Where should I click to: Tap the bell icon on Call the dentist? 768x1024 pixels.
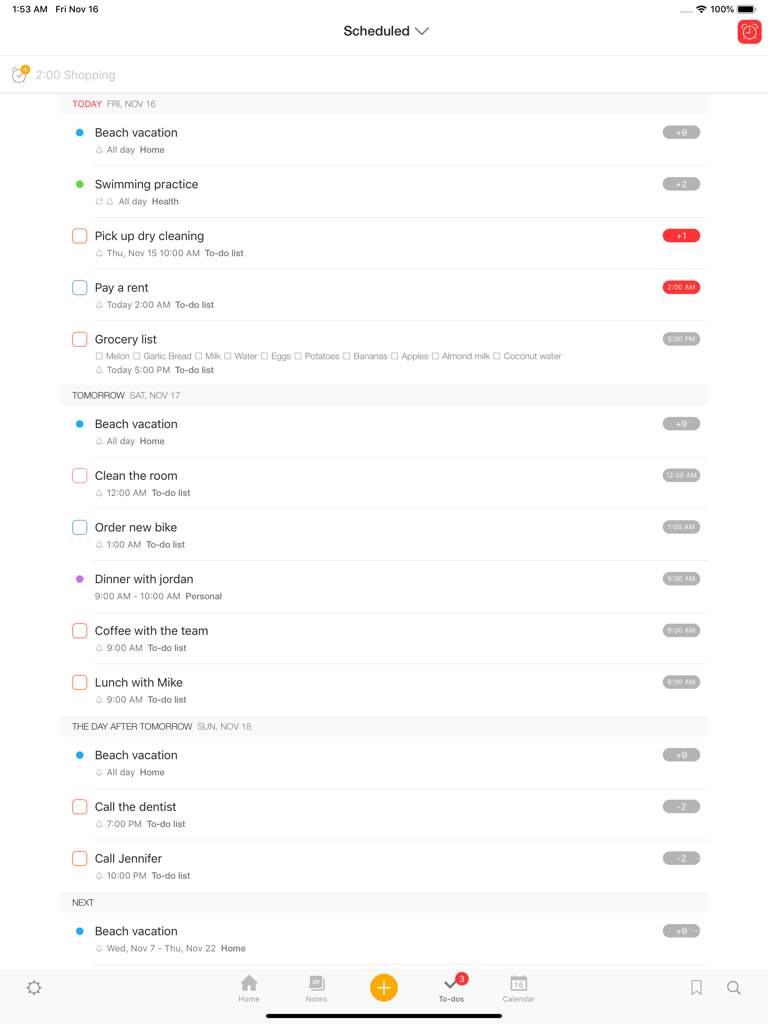point(100,824)
